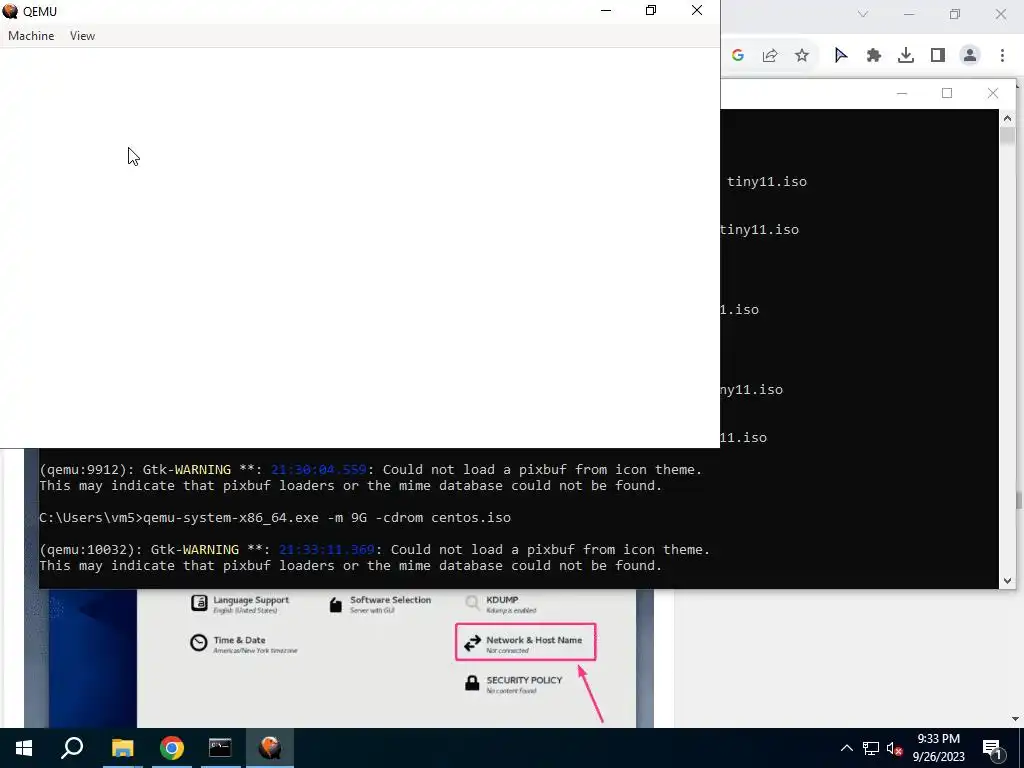The image size is (1024, 768).
Task: Switch to Command Prompt taskbar icon
Action: 221,748
